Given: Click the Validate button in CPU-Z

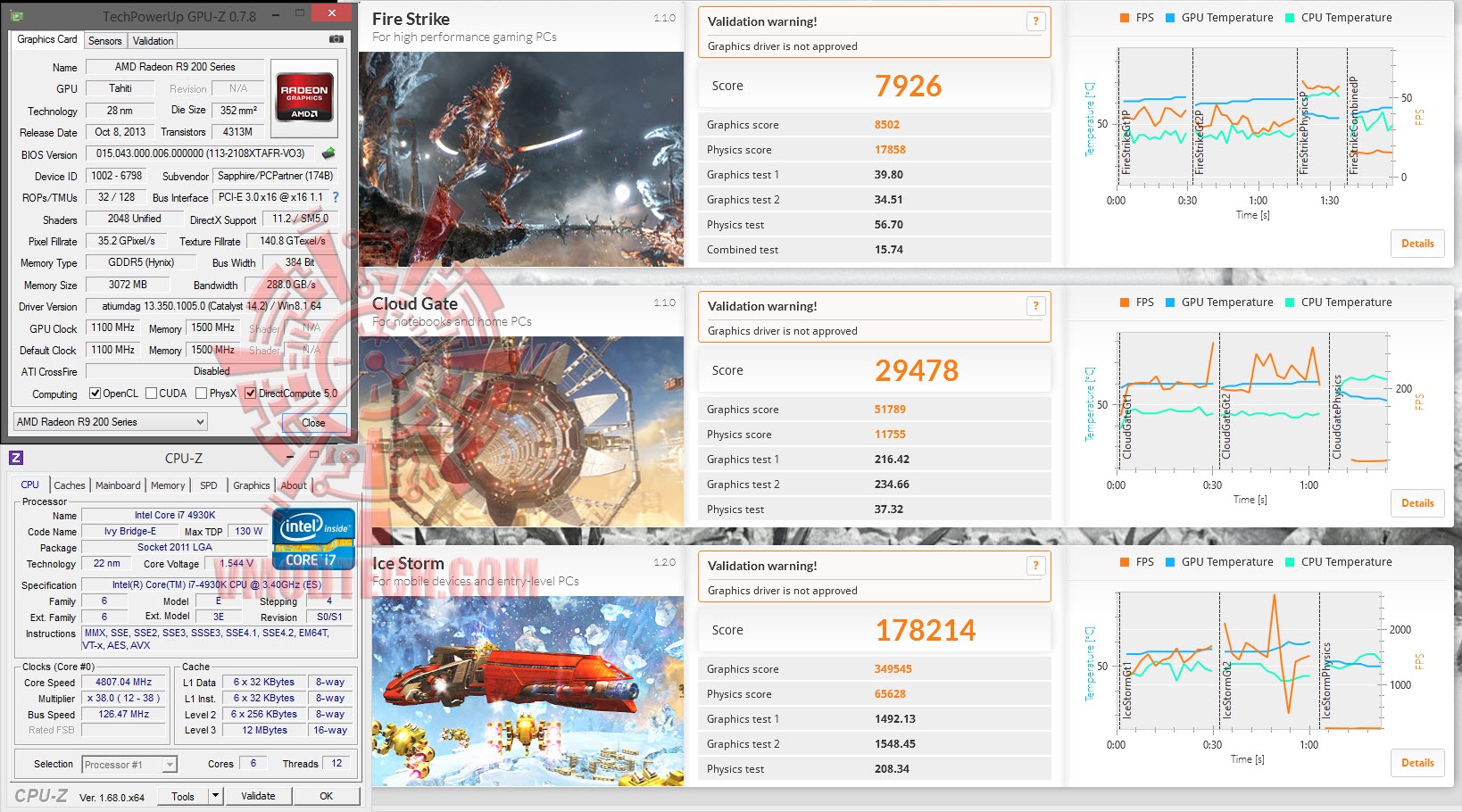Looking at the screenshot, I should tap(258, 796).
